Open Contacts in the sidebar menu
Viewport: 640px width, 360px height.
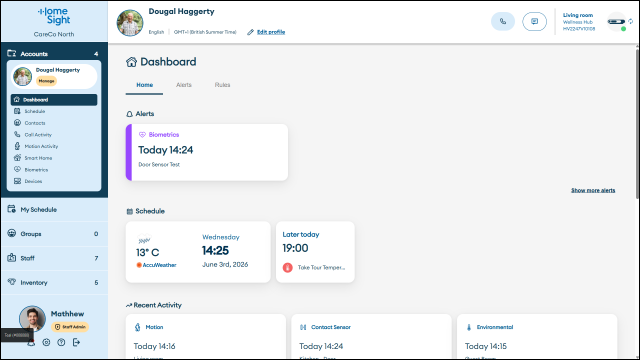[54, 123]
